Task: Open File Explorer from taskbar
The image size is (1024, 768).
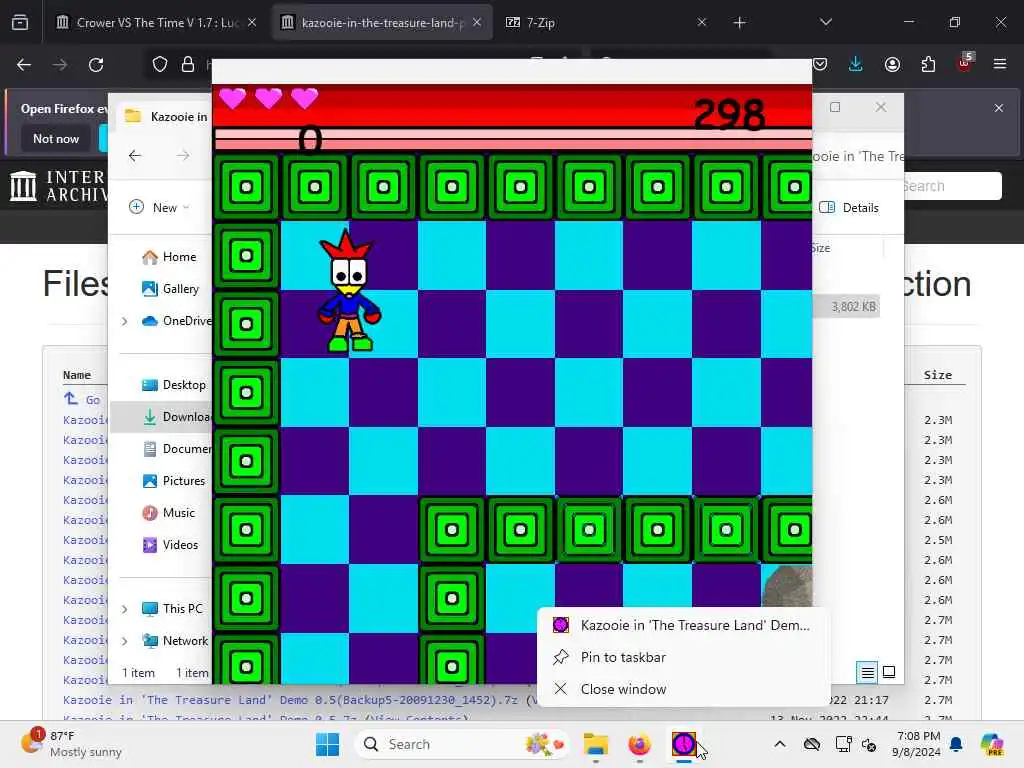Action: point(596,744)
